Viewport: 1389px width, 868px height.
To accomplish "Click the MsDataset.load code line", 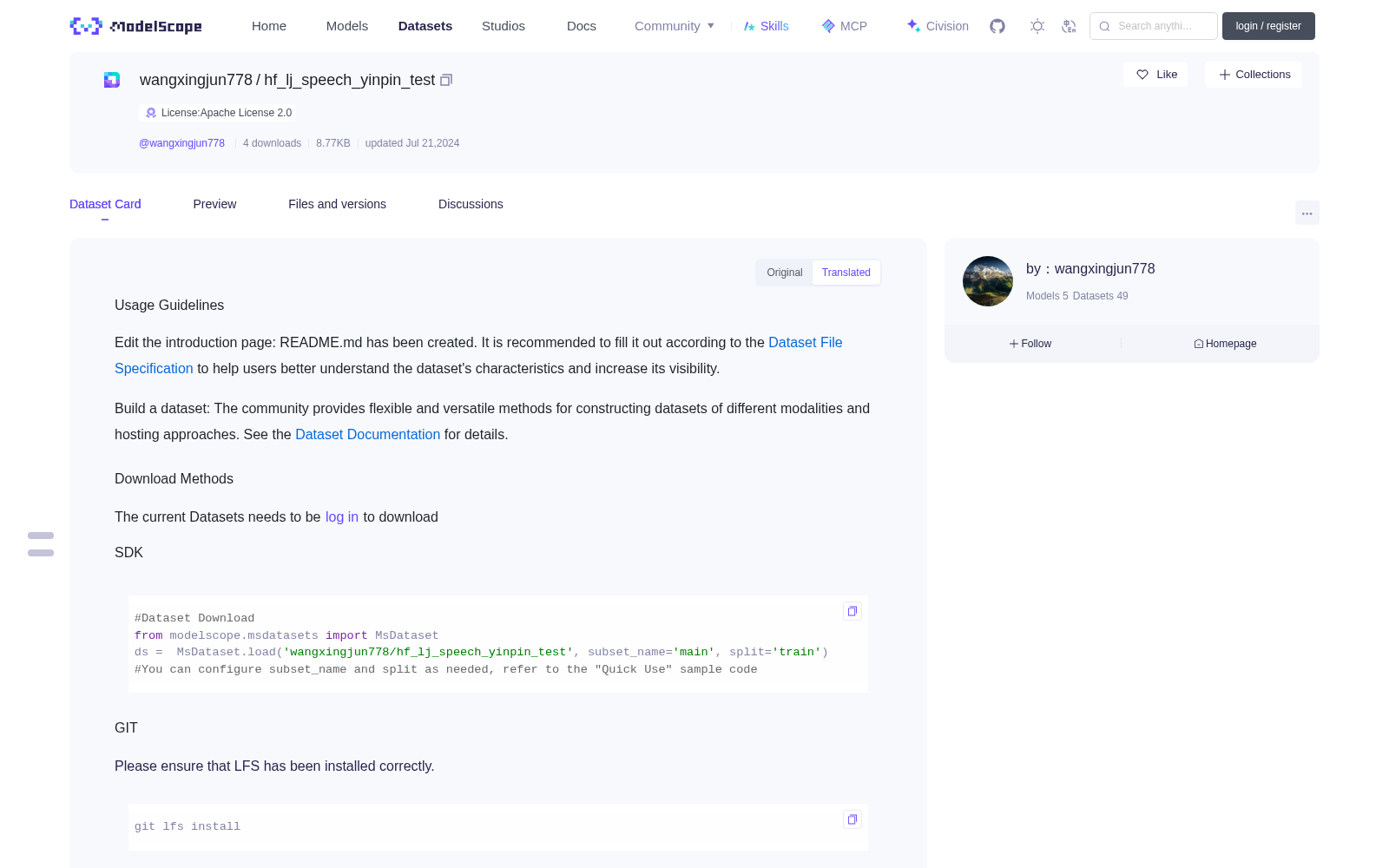I will (x=481, y=652).
